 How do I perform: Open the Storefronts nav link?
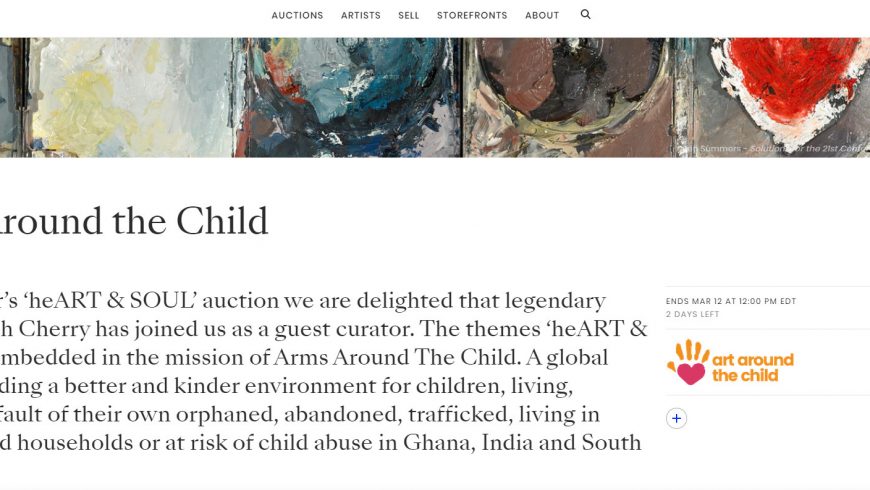click(472, 16)
